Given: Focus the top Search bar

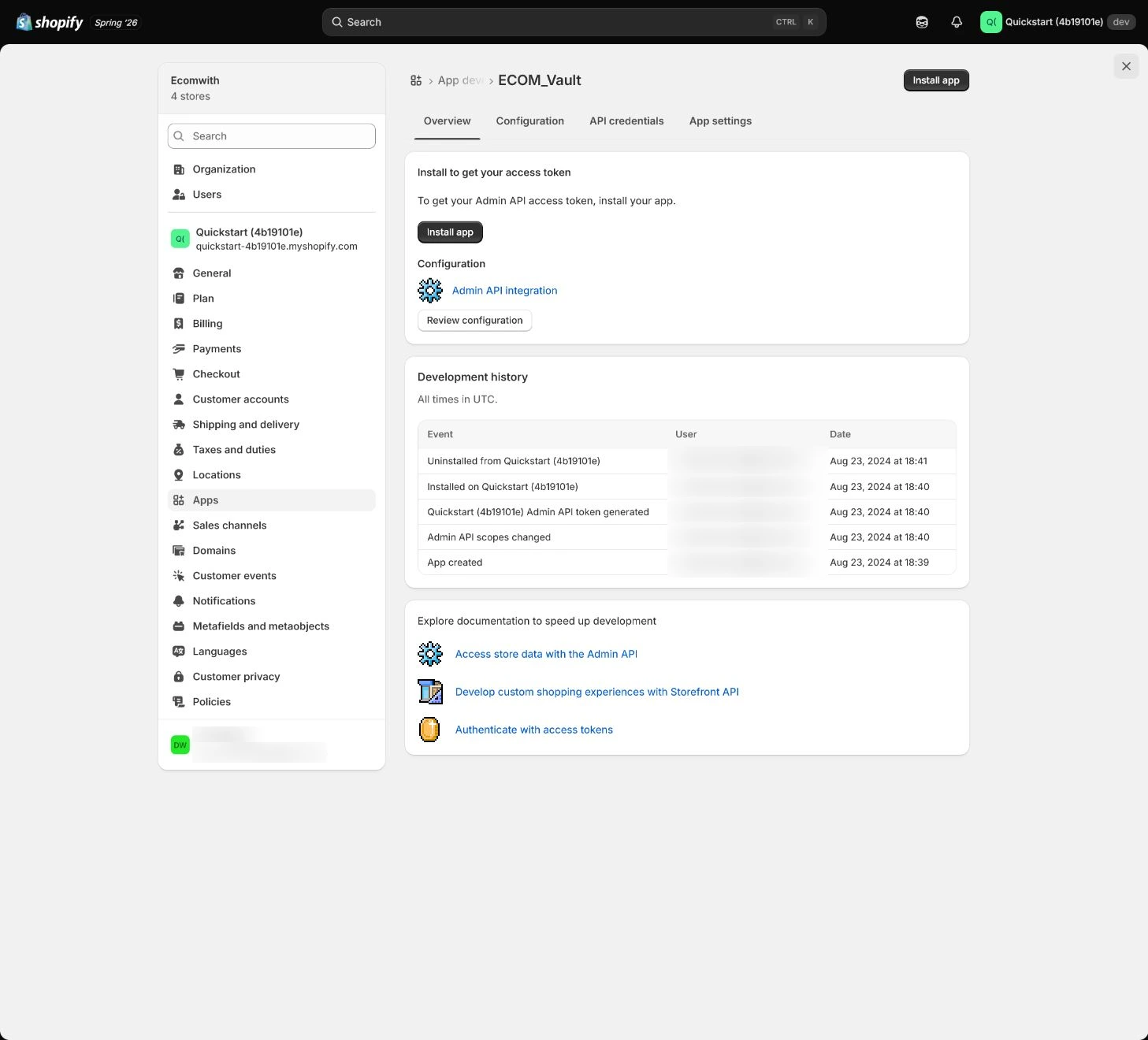Looking at the screenshot, I should [x=574, y=22].
